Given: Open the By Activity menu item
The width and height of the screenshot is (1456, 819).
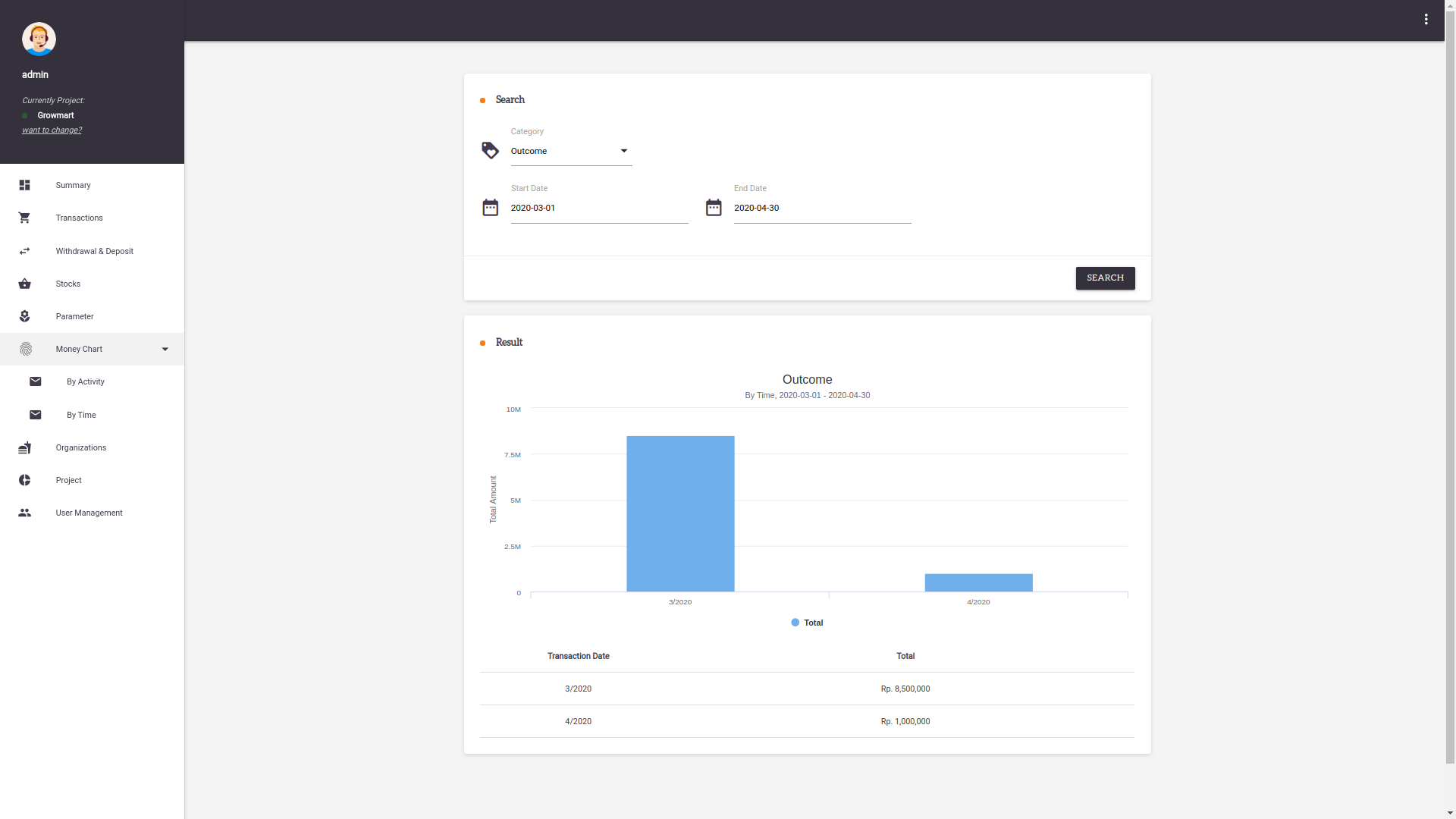Looking at the screenshot, I should (x=85, y=381).
